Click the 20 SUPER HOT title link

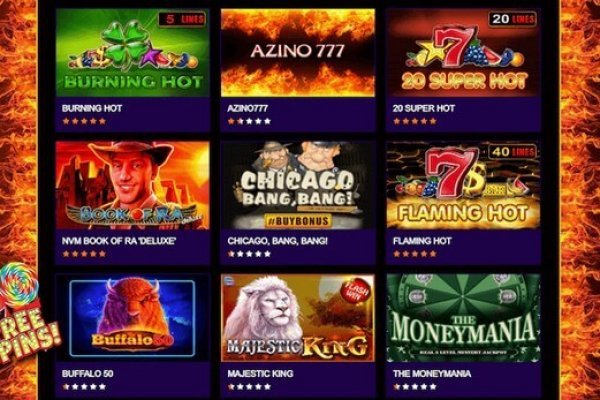(424, 108)
